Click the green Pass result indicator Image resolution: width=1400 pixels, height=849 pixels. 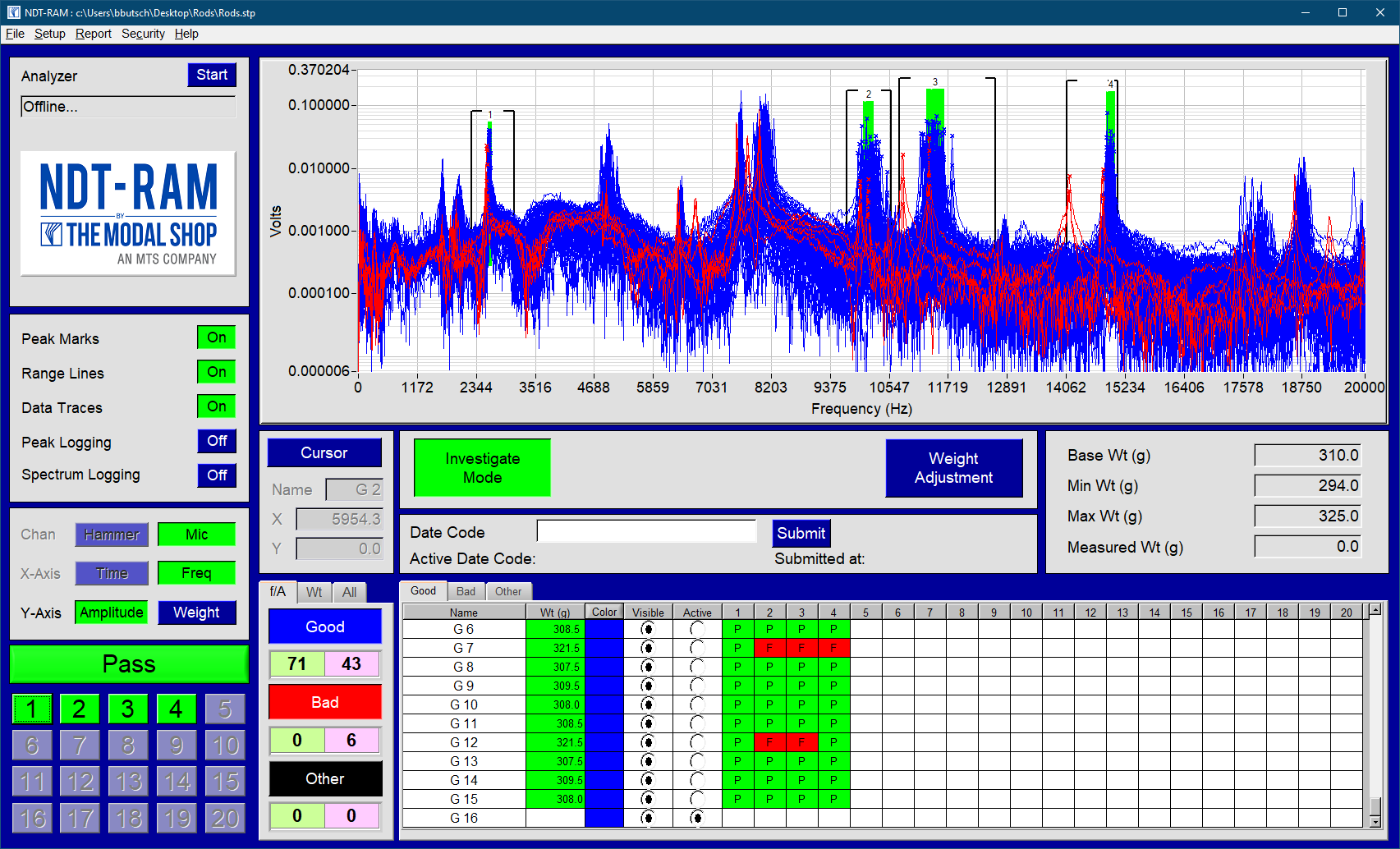click(x=129, y=663)
